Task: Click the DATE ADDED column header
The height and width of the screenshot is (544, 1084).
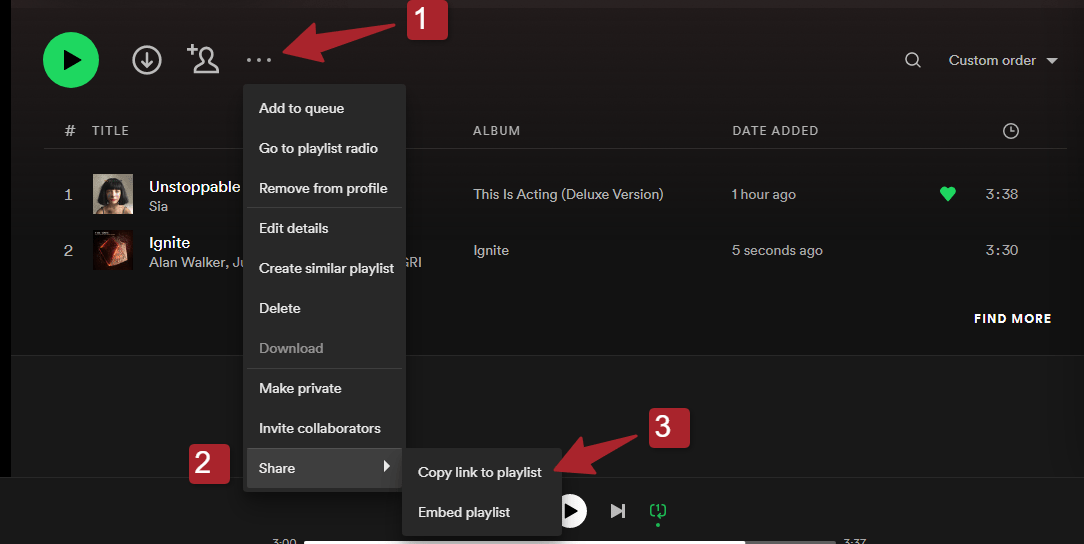Action: [x=775, y=131]
